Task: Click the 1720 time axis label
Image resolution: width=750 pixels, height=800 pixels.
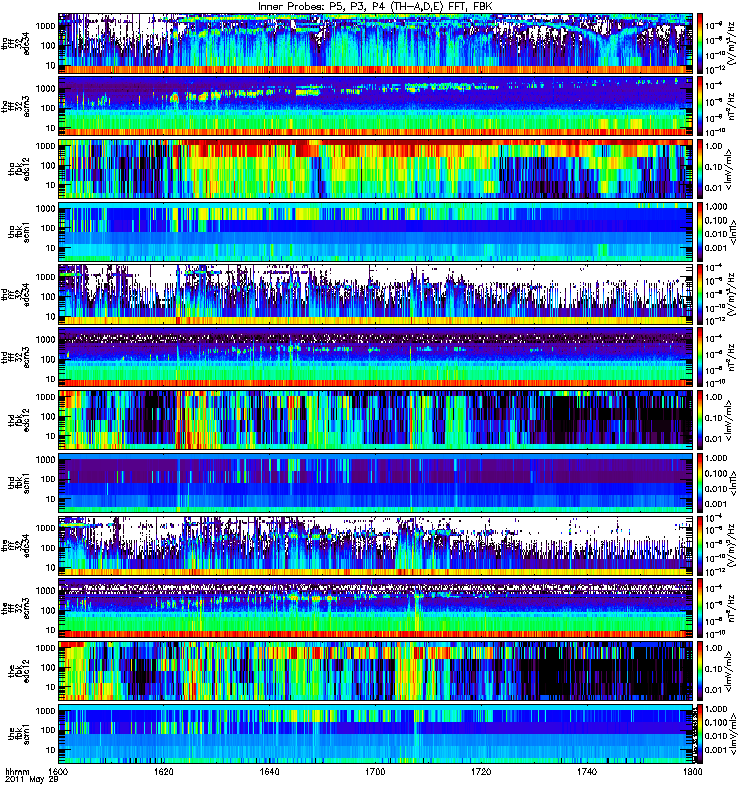Action: (481, 772)
